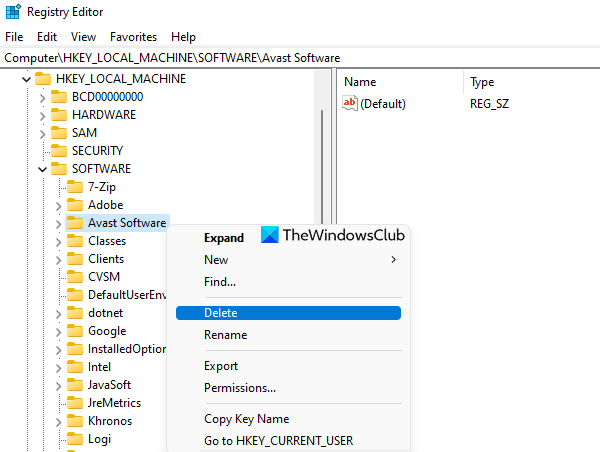This screenshot has width=600, height=452.
Task: Open the View menu
Action: (x=83, y=37)
